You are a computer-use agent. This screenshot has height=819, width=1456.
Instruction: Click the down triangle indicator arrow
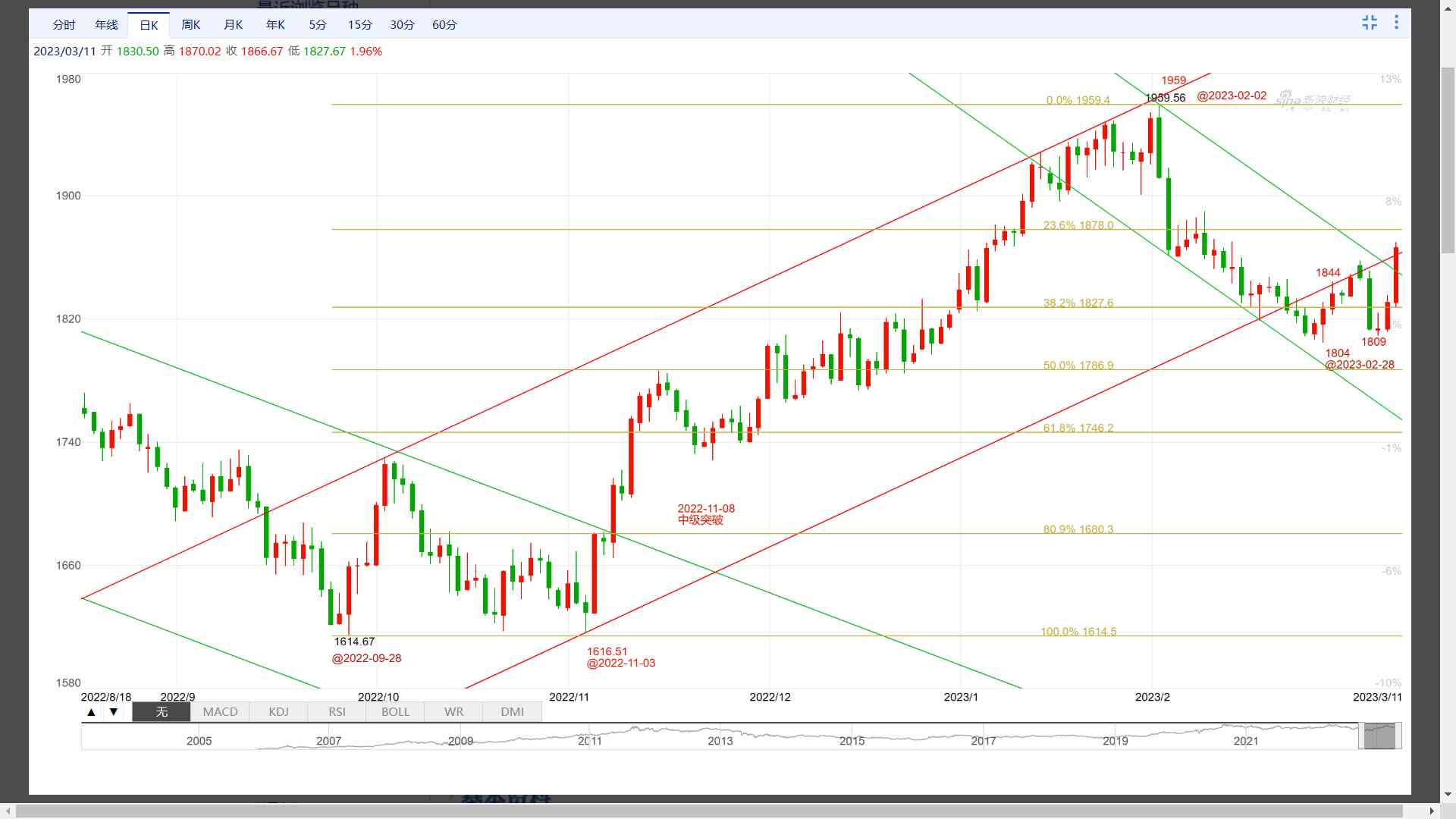pos(114,712)
